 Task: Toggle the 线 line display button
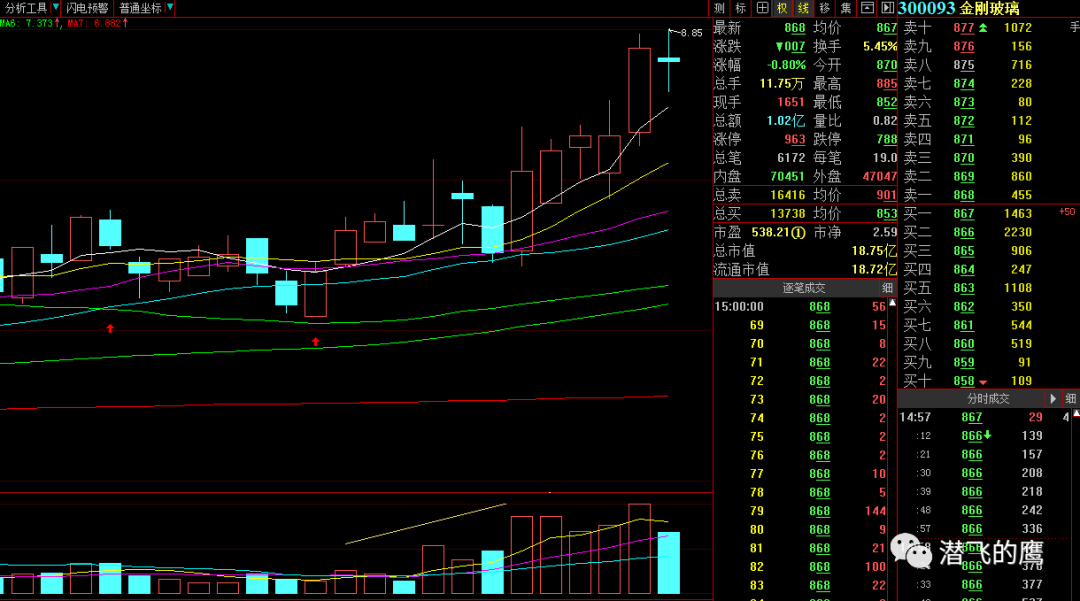804,8
